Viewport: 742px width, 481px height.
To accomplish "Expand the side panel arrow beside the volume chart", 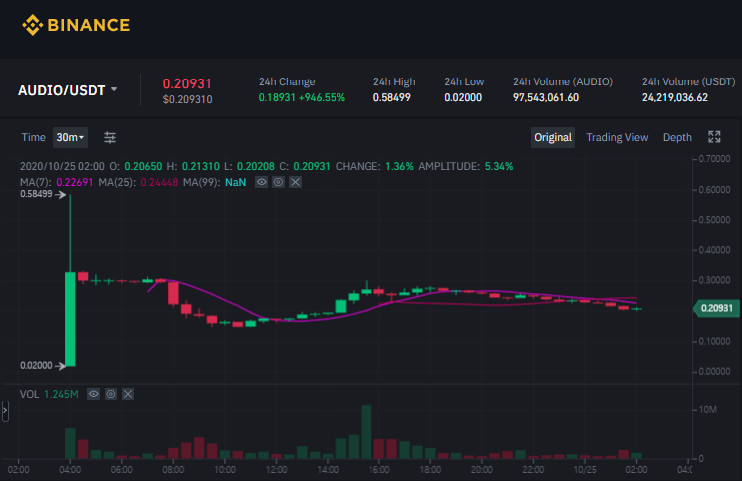I will (5, 411).
